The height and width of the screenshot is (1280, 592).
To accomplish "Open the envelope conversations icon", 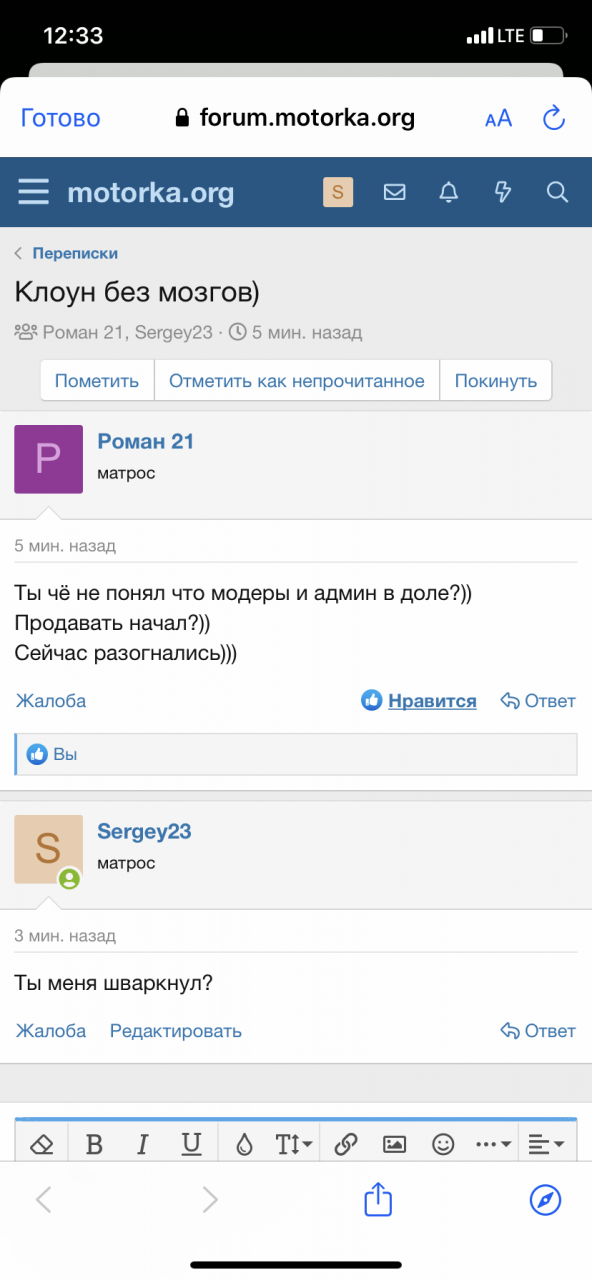I will (395, 192).
